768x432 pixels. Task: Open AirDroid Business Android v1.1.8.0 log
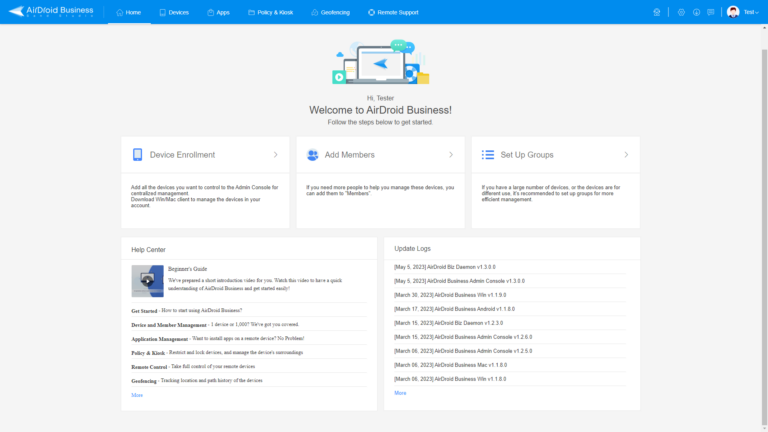tap(455, 309)
